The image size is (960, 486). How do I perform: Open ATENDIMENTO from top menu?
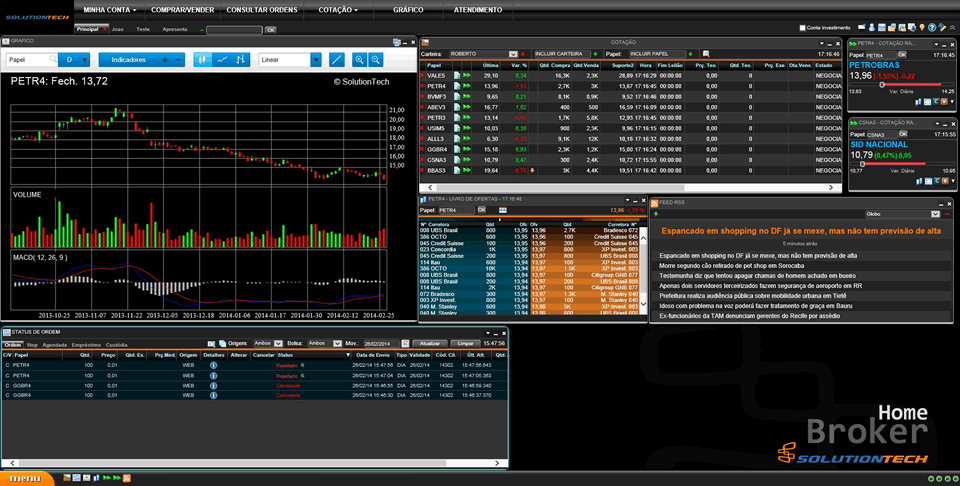pyautogui.click(x=478, y=10)
